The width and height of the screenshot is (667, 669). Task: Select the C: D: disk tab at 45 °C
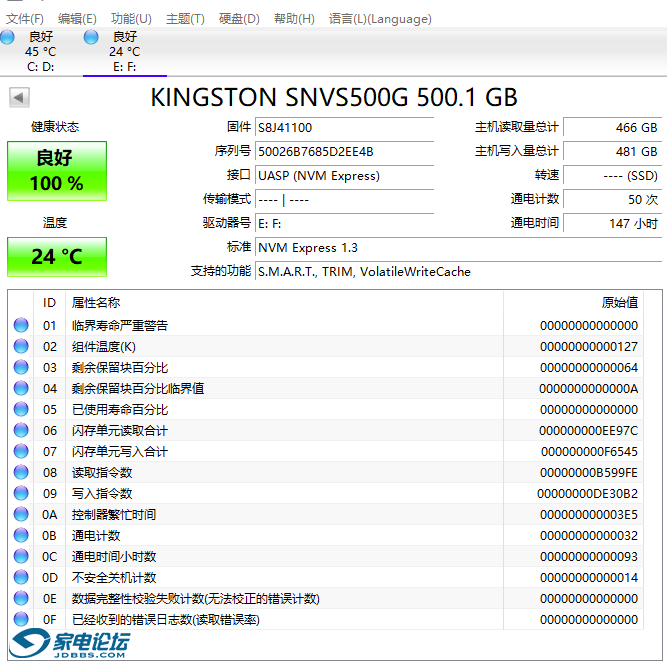[41, 52]
